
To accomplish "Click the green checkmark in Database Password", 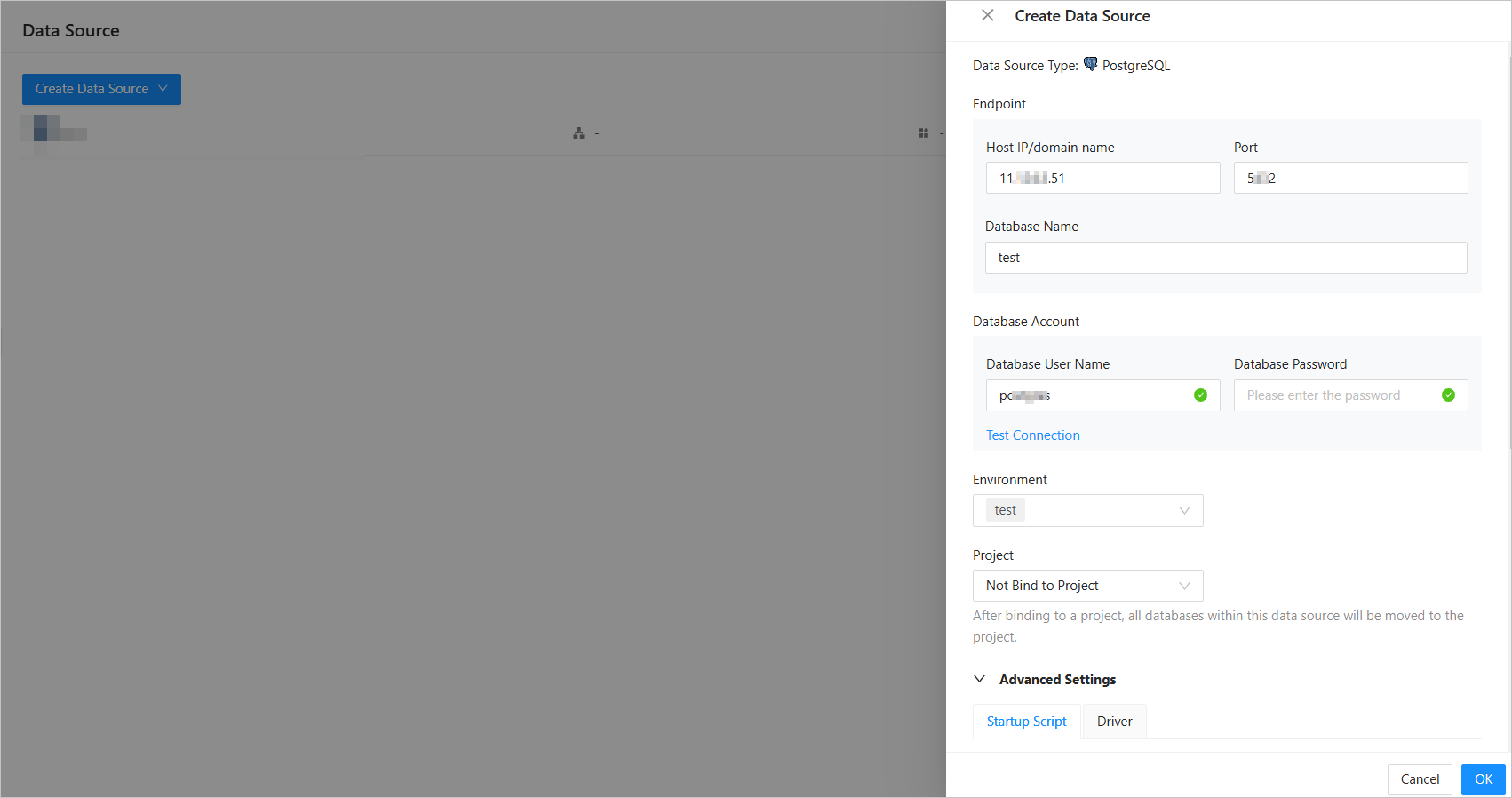I will tap(1448, 395).
